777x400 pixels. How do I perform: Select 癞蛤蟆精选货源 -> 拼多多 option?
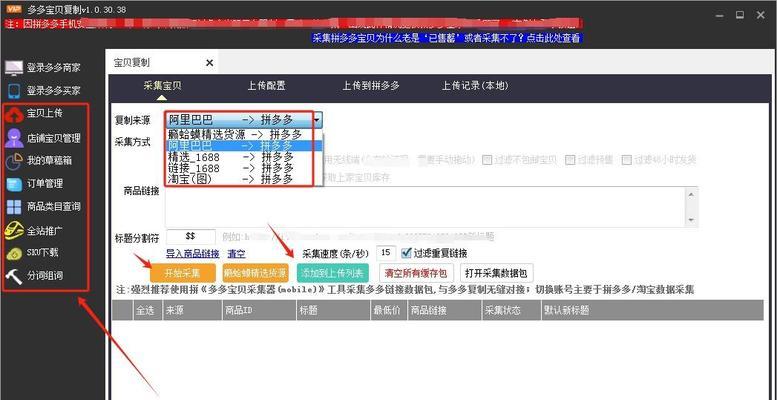click(244, 134)
